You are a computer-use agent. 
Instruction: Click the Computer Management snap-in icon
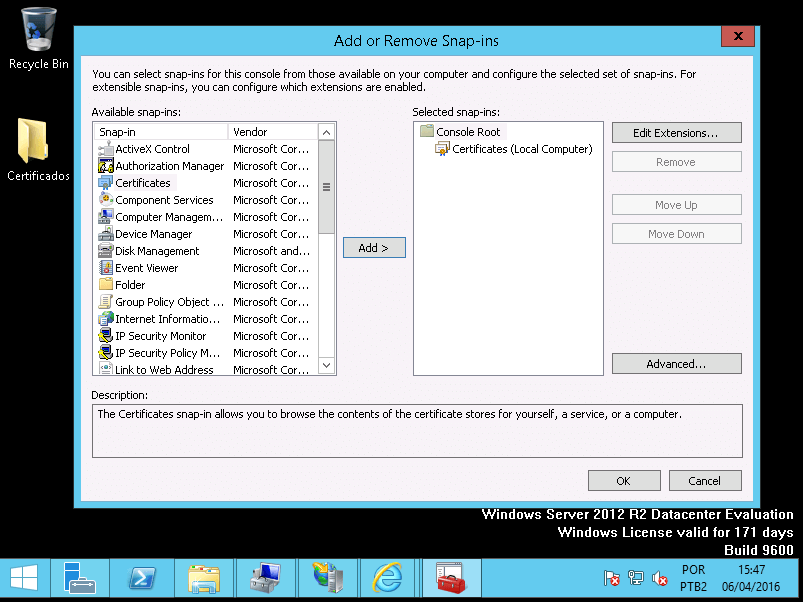click(105, 217)
